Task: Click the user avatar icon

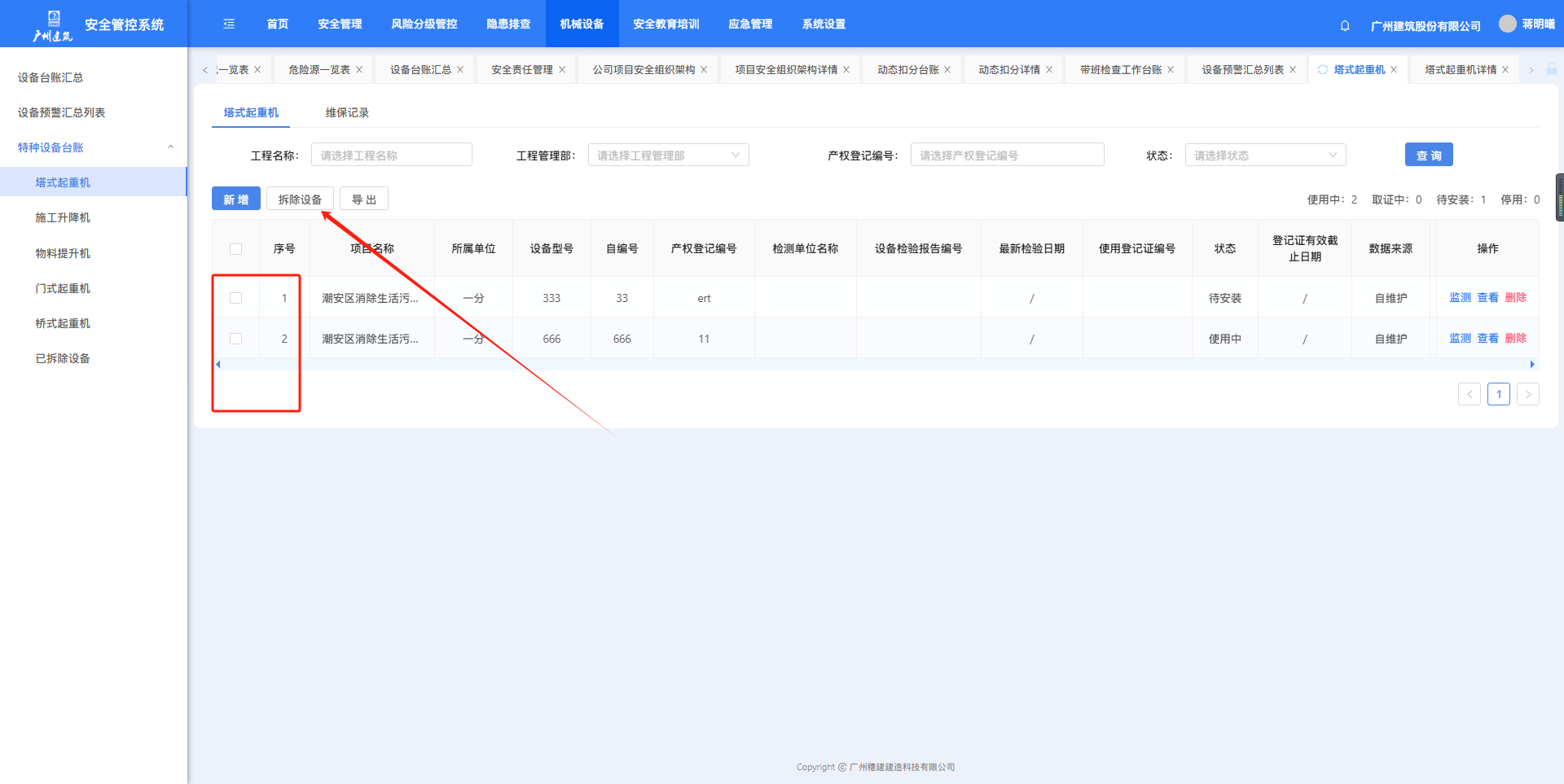Action: 1507,24
